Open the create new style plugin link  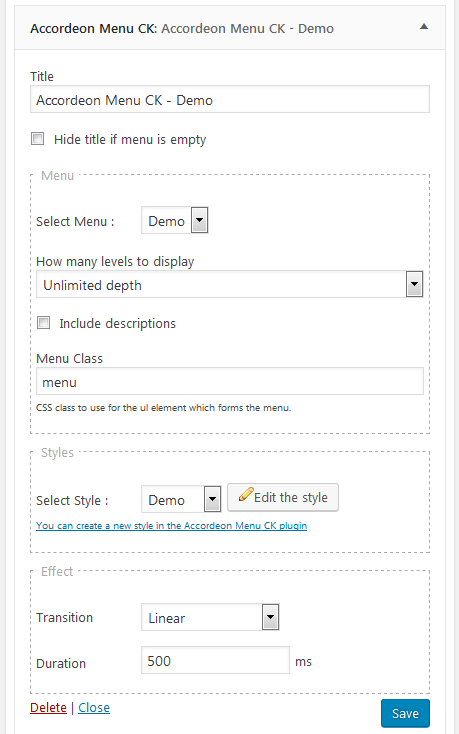(171, 526)
